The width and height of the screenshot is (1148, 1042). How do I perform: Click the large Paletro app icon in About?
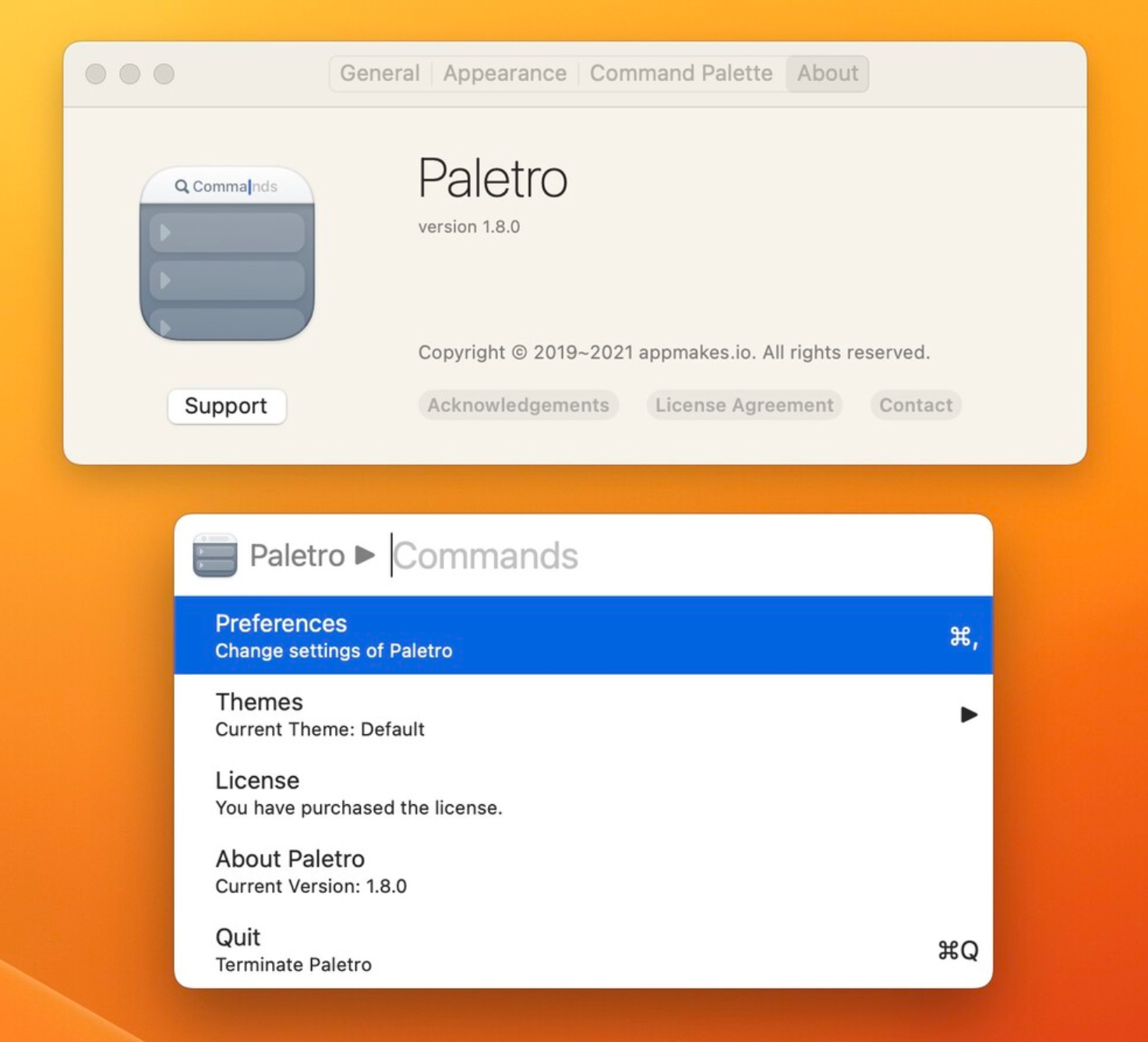click(x=227, y=253)
